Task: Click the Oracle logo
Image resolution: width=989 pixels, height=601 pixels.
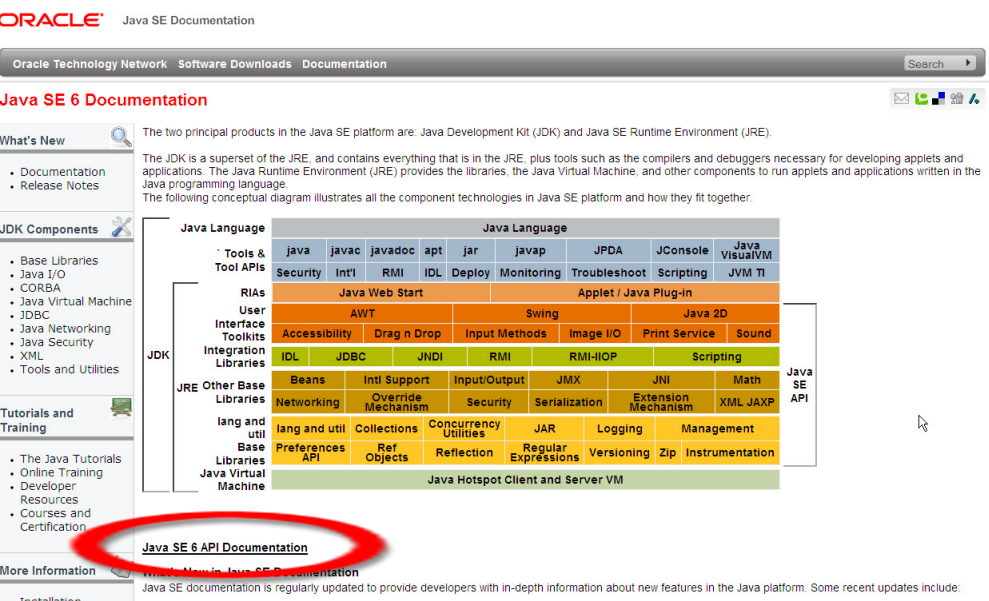Action: [51, 20]
